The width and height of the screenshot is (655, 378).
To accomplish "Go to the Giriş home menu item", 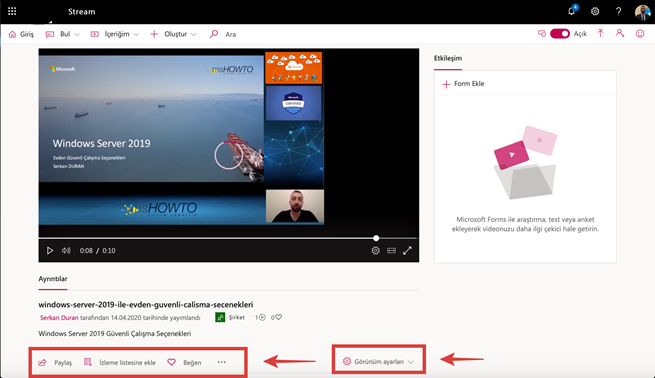I will pyautogui.click(x=21, y=34).
